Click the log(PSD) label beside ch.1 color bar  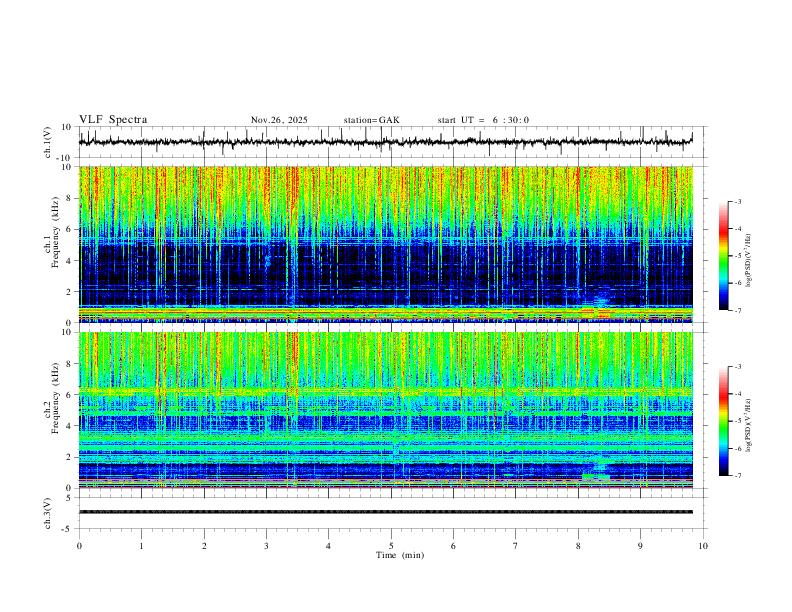(749, 261)
